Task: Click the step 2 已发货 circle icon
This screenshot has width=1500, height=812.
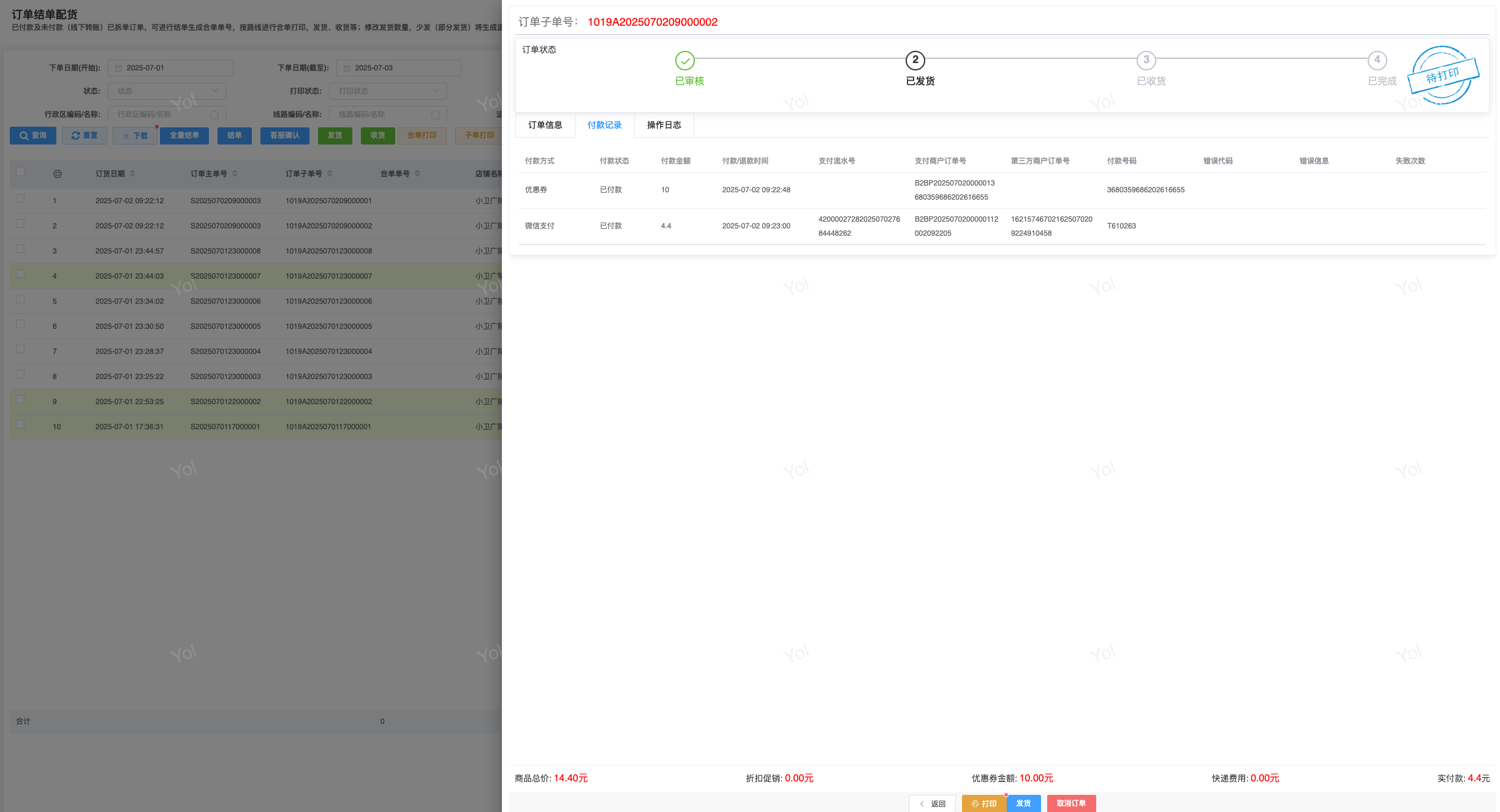Action: (915, 60)
